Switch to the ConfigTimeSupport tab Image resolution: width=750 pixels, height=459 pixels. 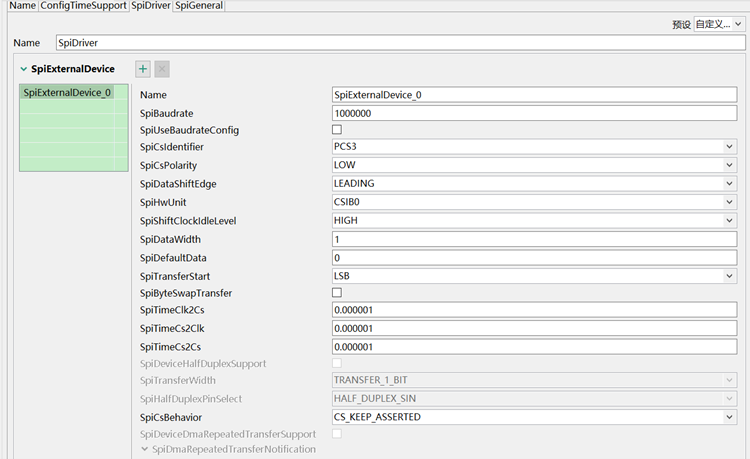click(84, 6)
